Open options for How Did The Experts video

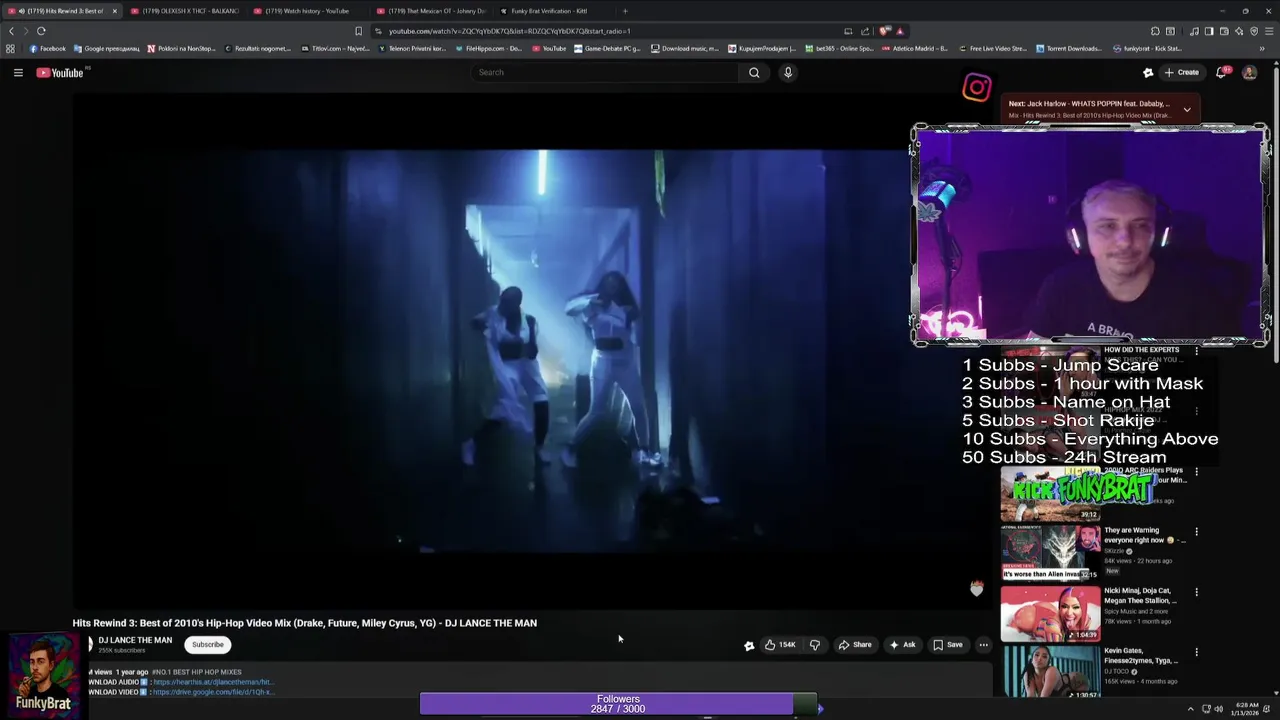point(1196,351)
